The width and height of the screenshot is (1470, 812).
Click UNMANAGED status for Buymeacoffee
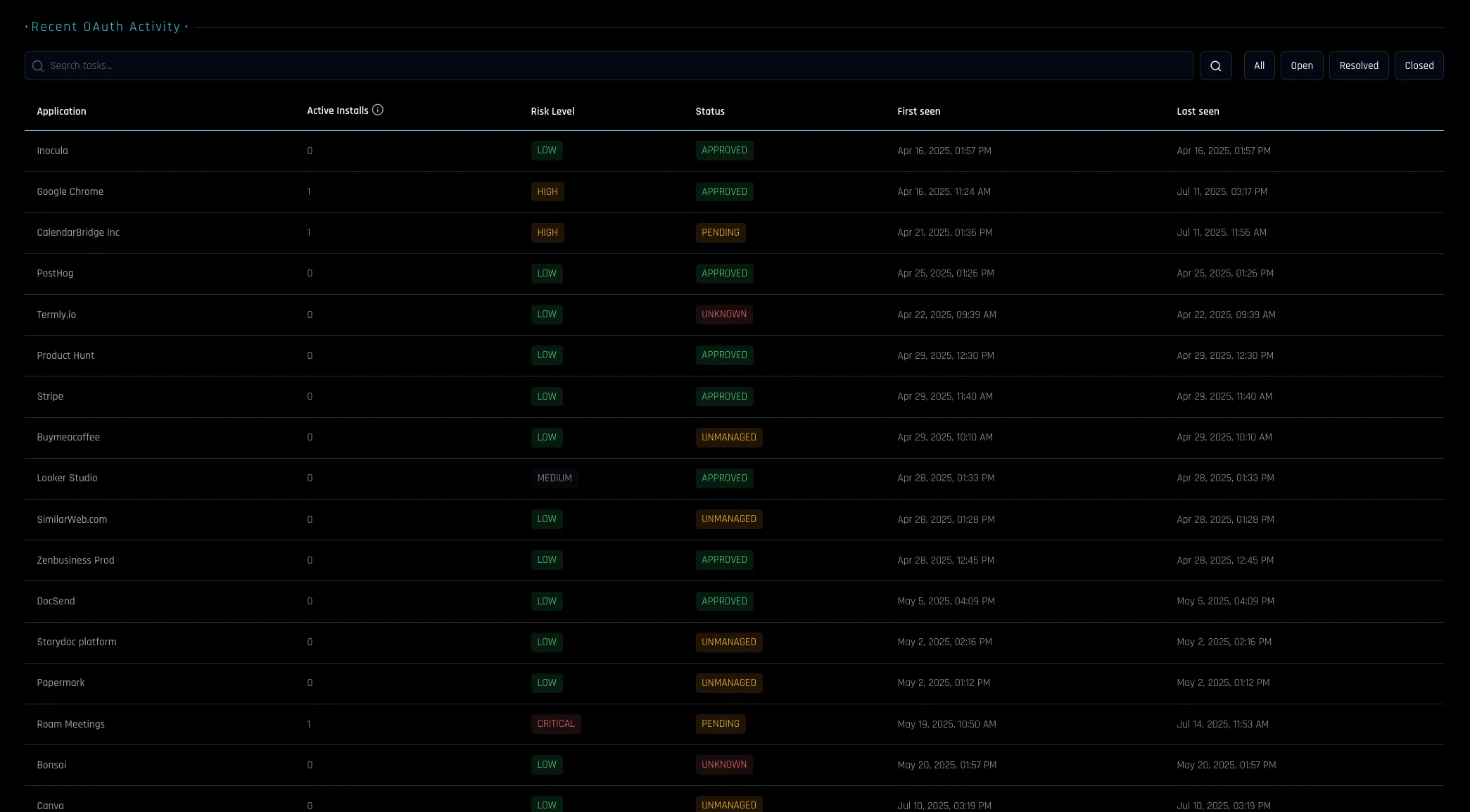click(728, 437)
